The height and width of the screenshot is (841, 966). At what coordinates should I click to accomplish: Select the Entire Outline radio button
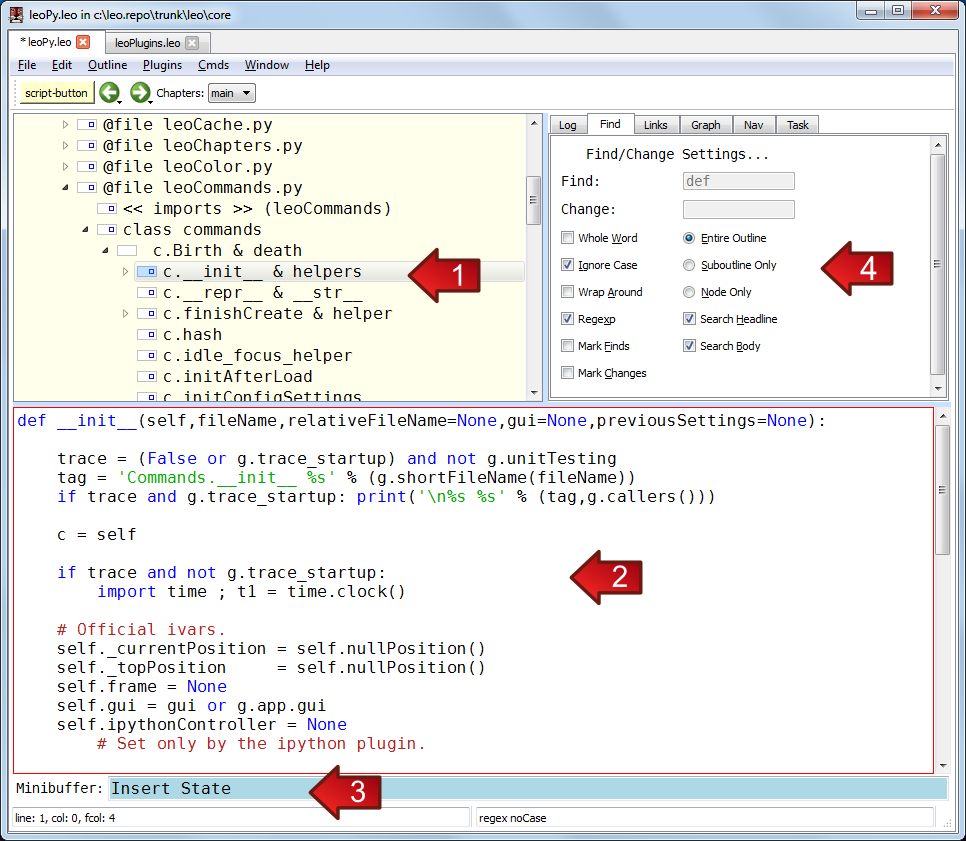click(x=689, y=238)
